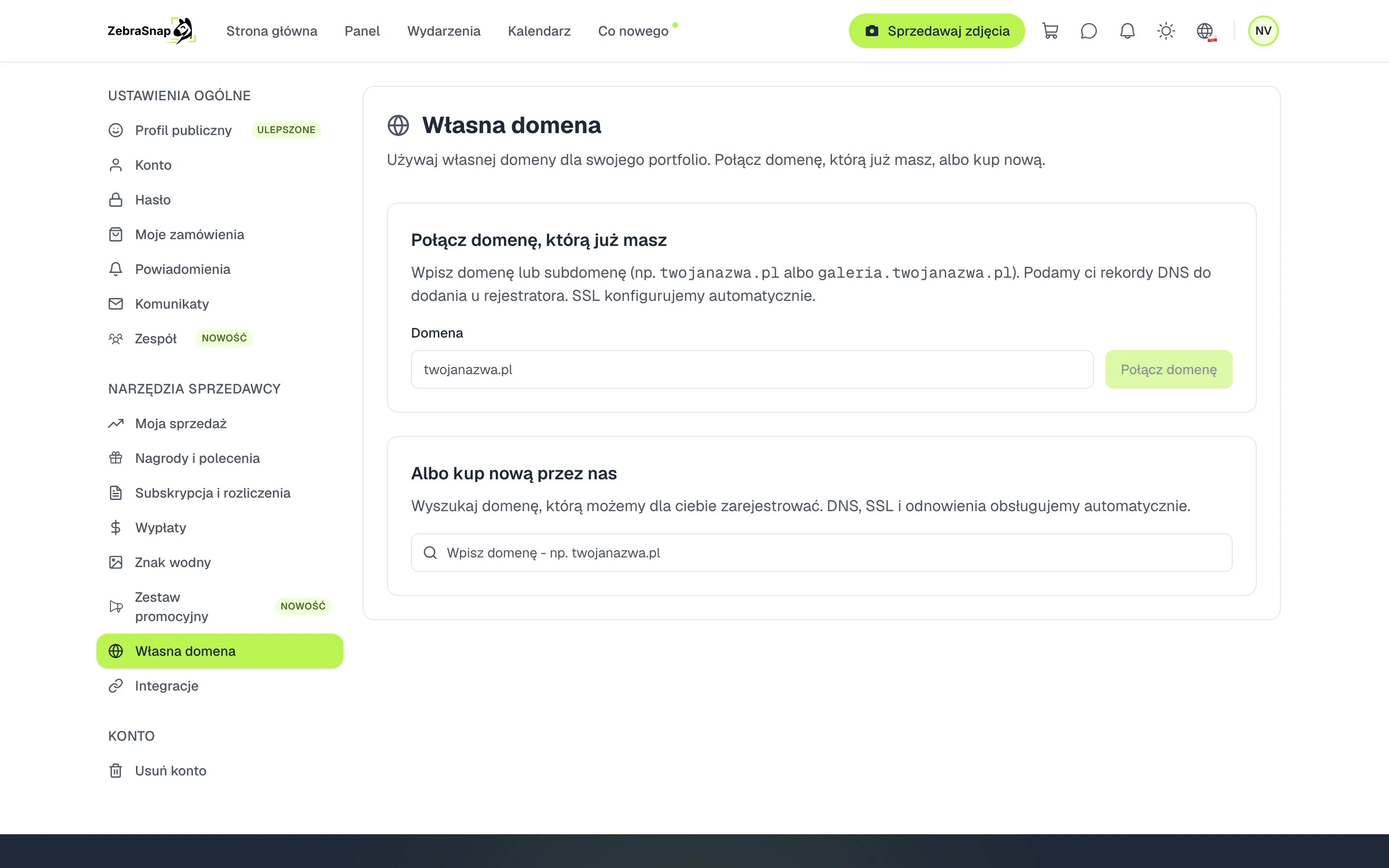
Task: Click the globe icon beside the Własna domena heading
Action: pos(398,125)
